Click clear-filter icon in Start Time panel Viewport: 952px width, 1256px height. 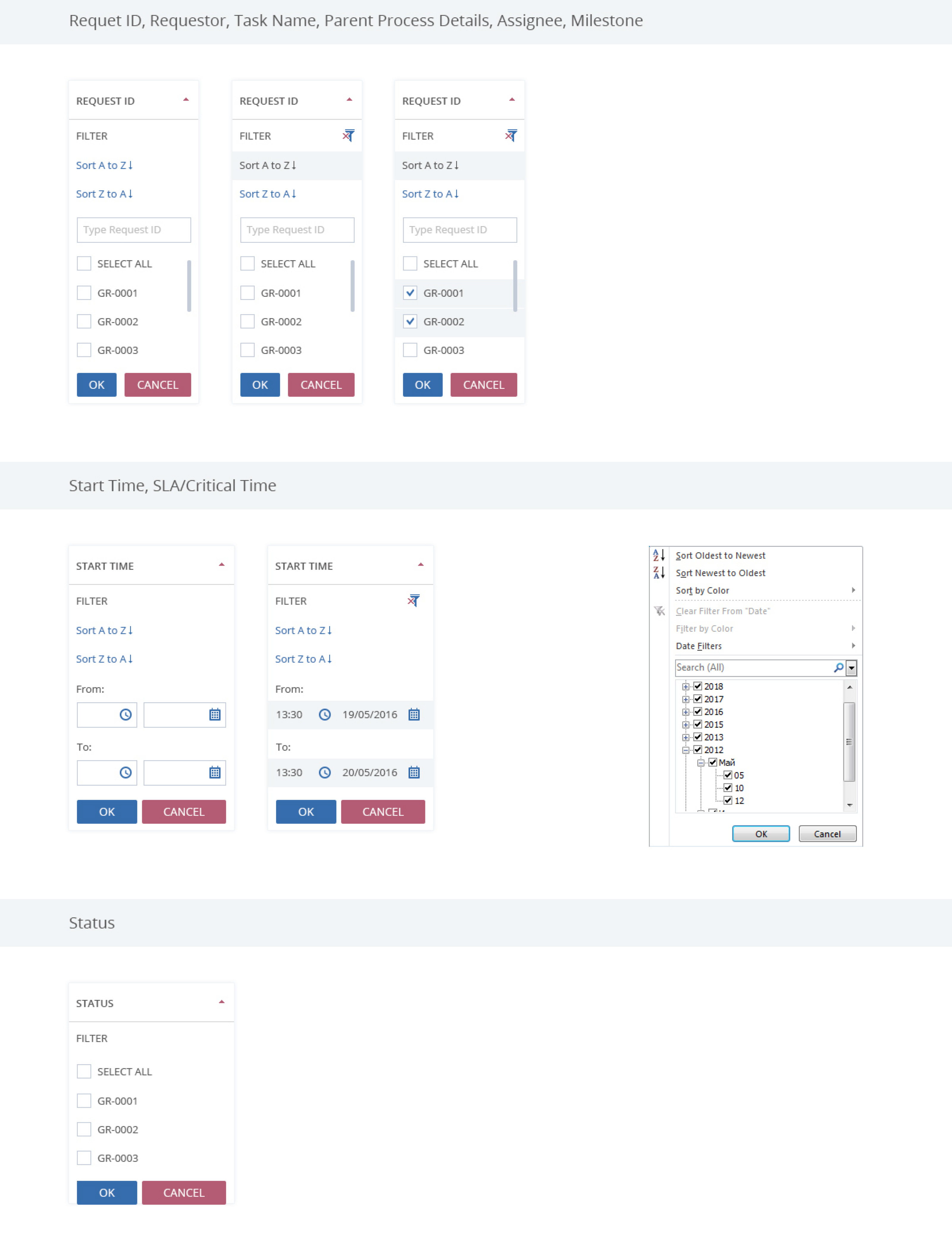413,601
